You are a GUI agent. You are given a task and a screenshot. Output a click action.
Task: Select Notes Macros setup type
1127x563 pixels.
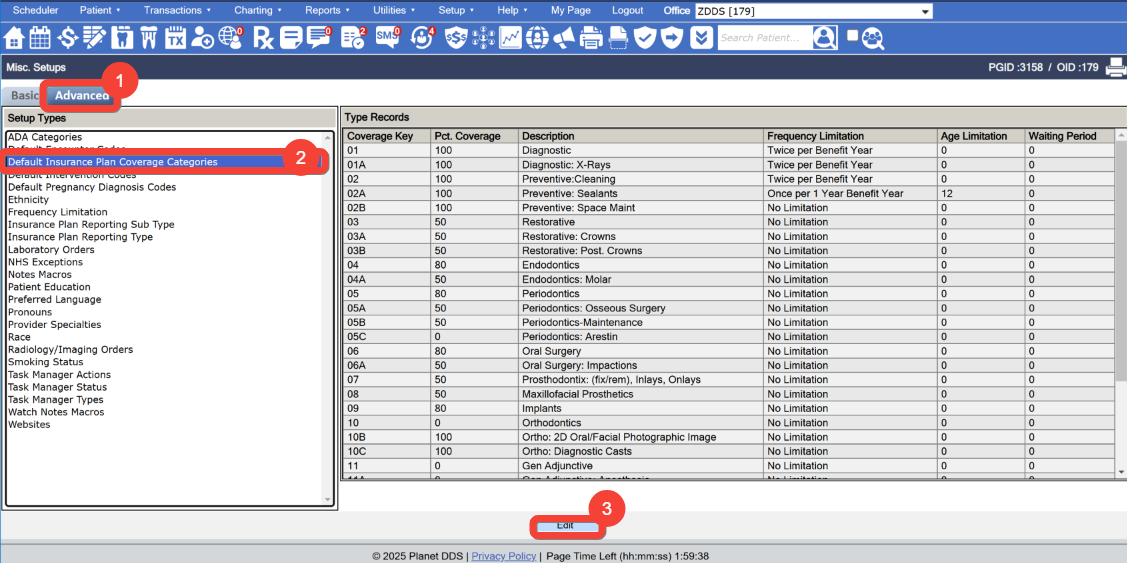pos(40,275)
